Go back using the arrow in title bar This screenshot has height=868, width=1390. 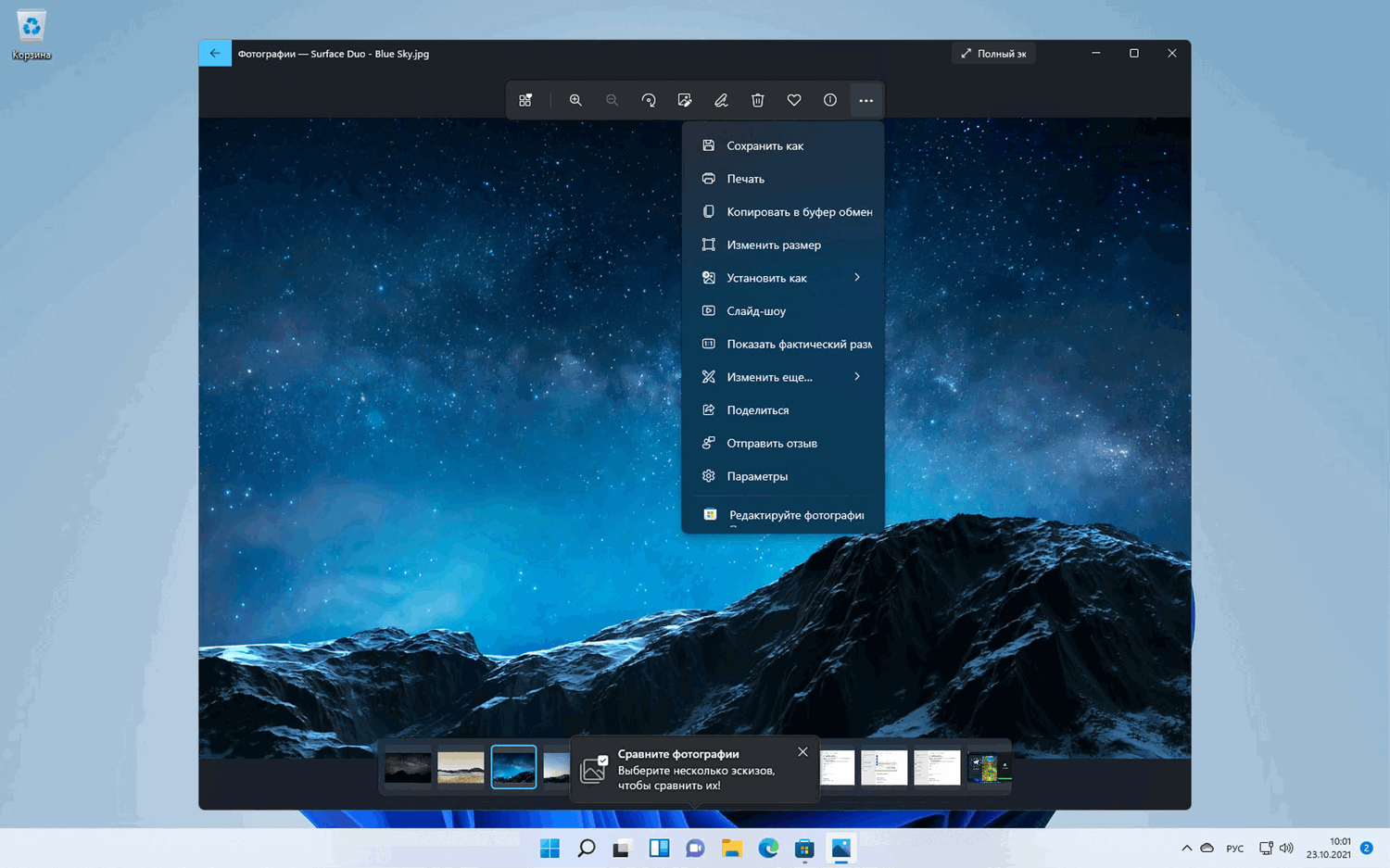click(x=215, y=54)
